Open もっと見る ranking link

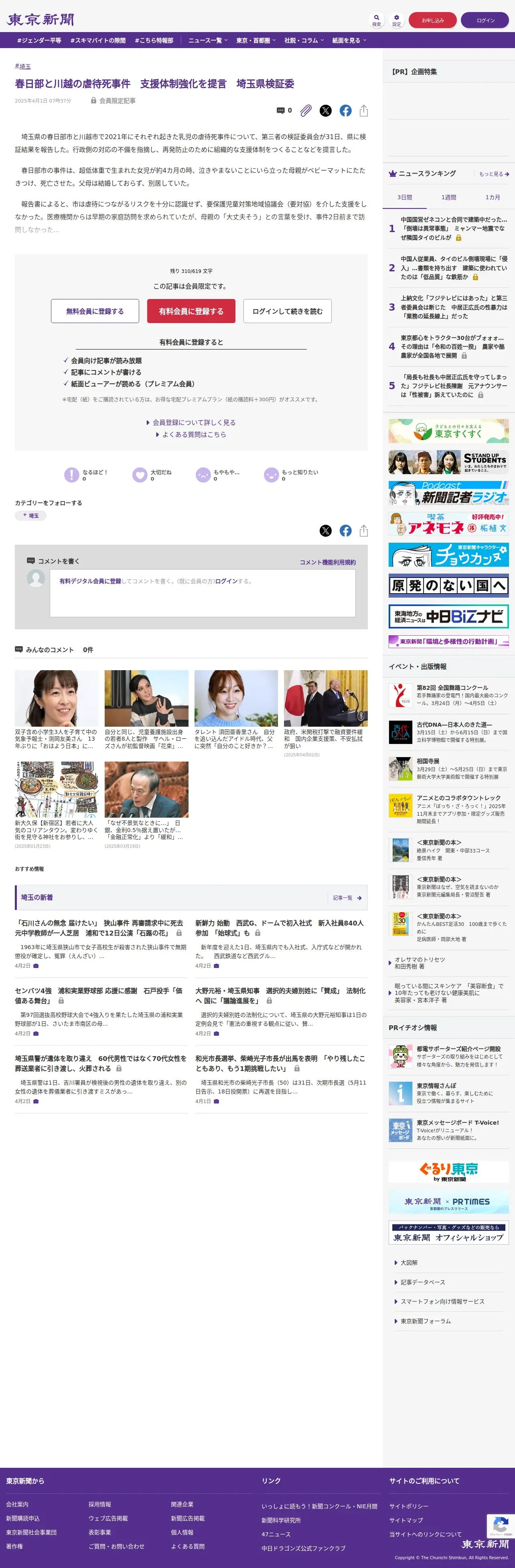[x=494, y=174]
